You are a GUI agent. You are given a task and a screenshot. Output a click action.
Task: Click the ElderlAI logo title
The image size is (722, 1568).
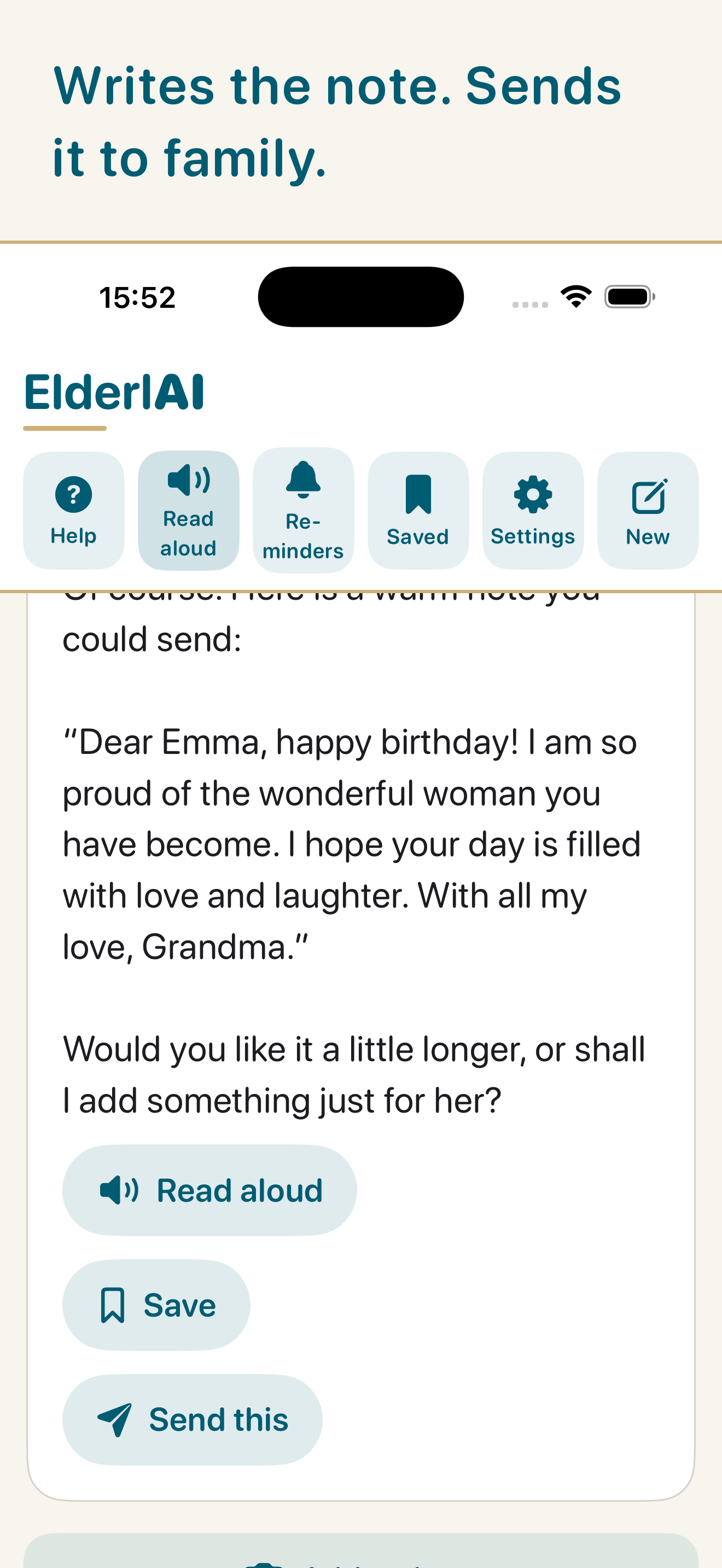click(x=114, y=393)
